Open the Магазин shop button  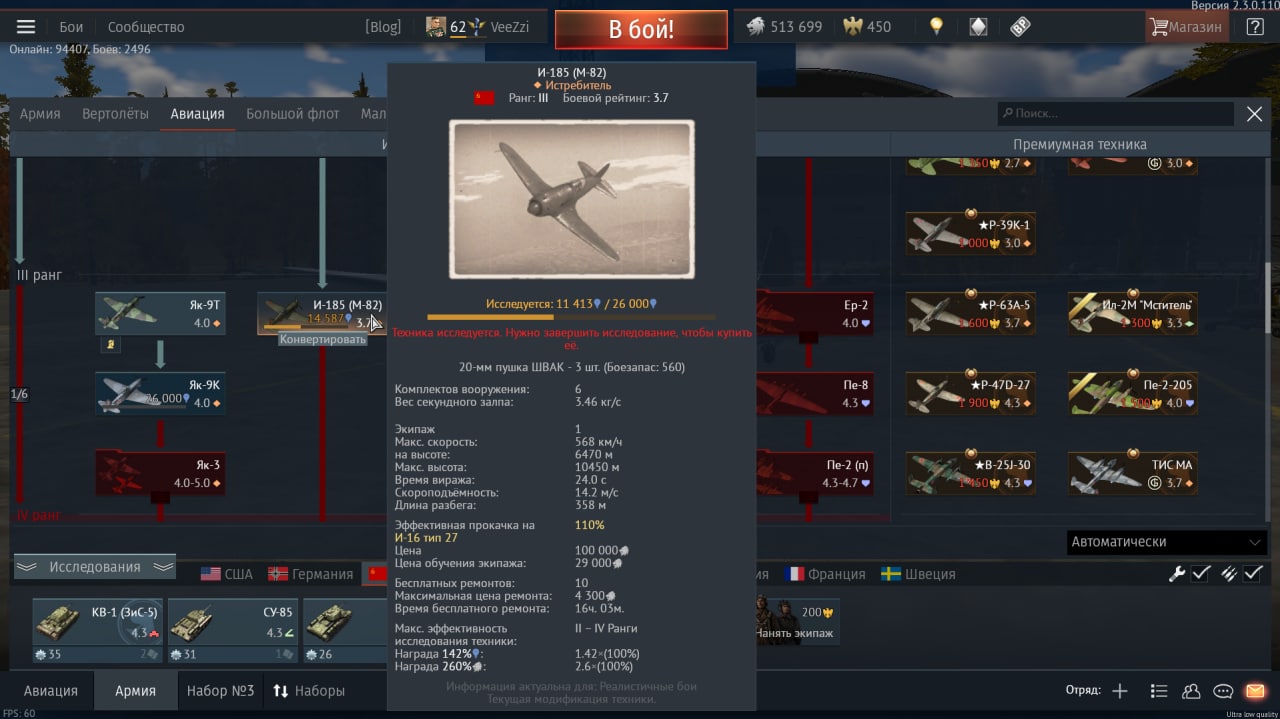click(x=1187, y=27)
